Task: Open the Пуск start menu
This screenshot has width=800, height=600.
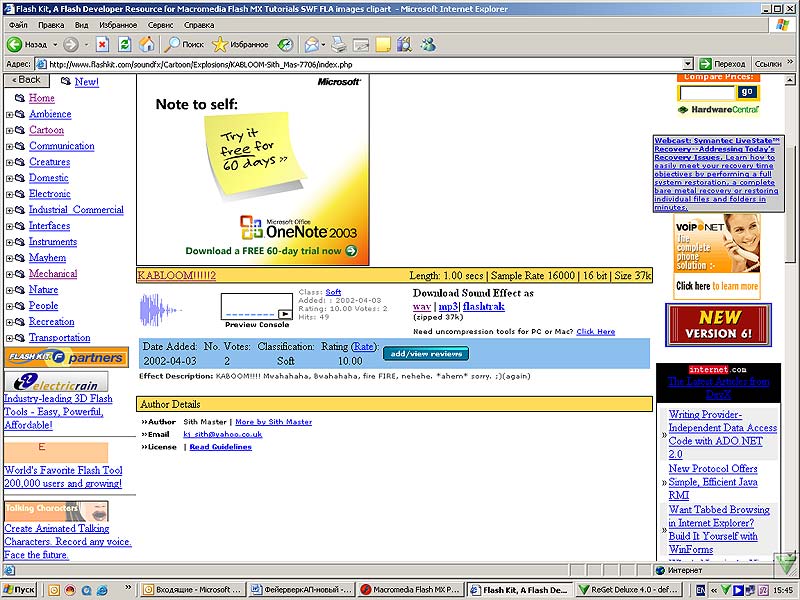Action: pos(20,590)
